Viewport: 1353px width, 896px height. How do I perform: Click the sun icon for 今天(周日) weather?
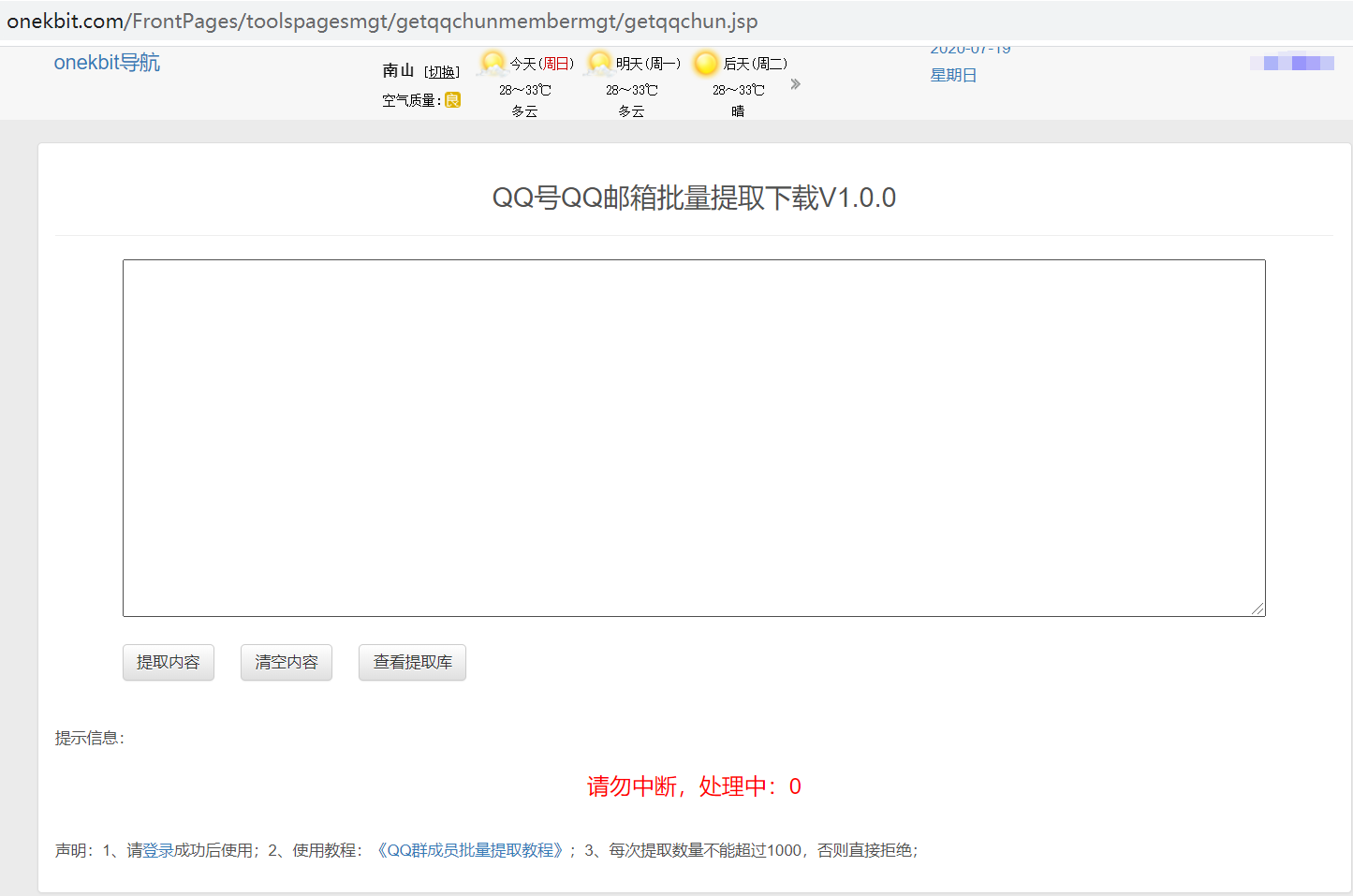[492, 62]
